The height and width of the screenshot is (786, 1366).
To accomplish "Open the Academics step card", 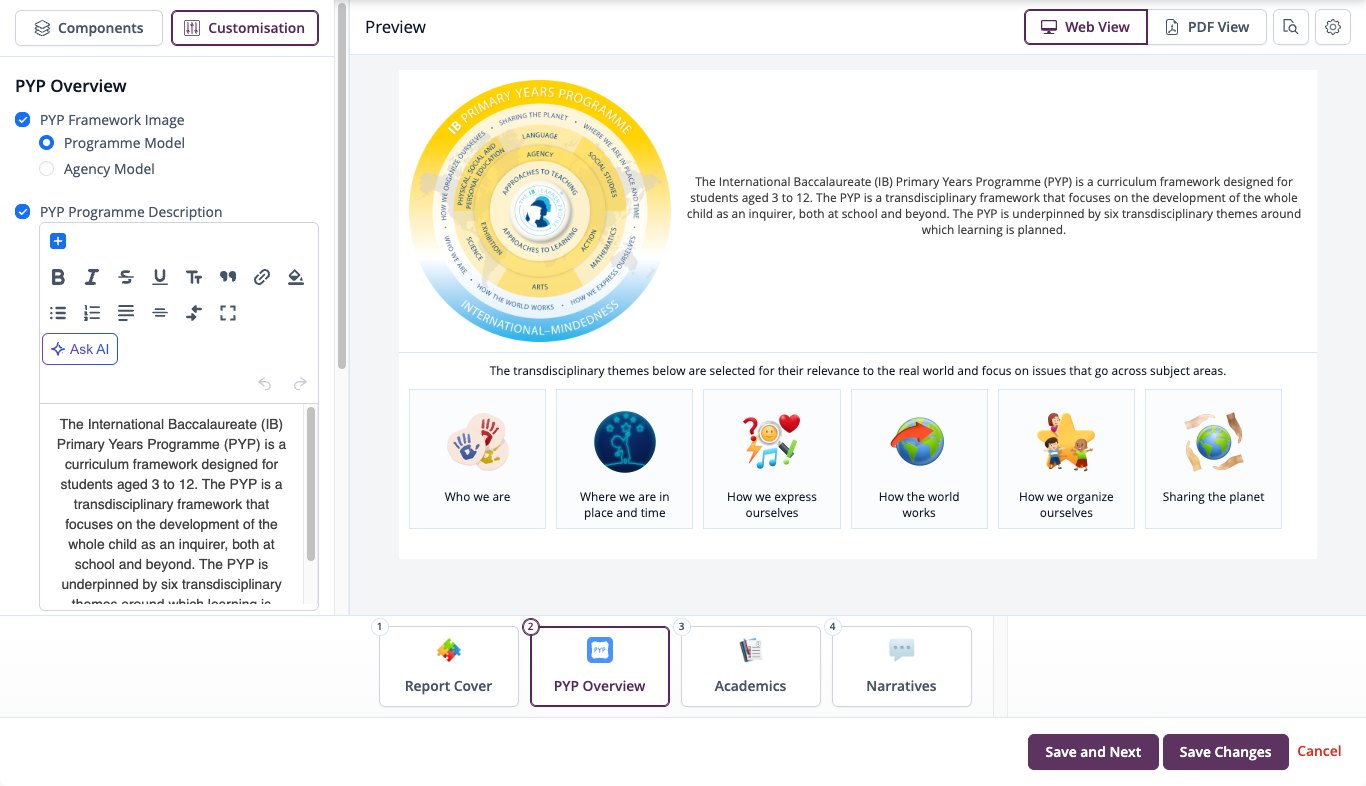I will pos(750,666).
